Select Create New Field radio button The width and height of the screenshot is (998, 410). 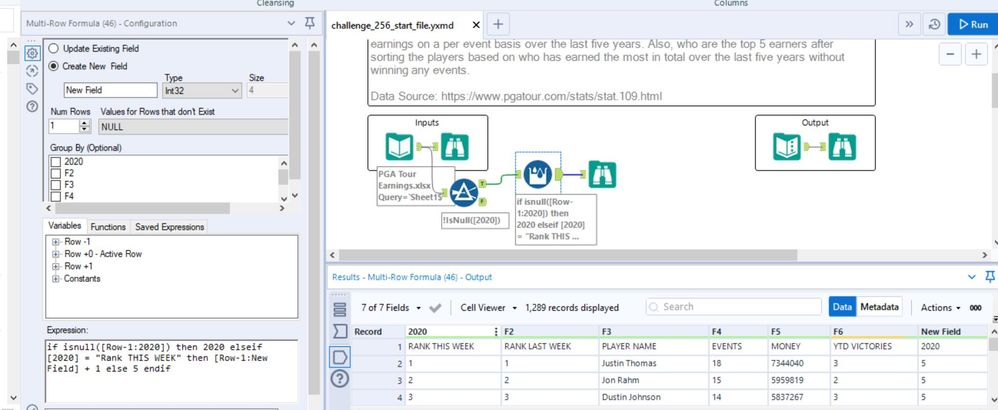(53, 66)
